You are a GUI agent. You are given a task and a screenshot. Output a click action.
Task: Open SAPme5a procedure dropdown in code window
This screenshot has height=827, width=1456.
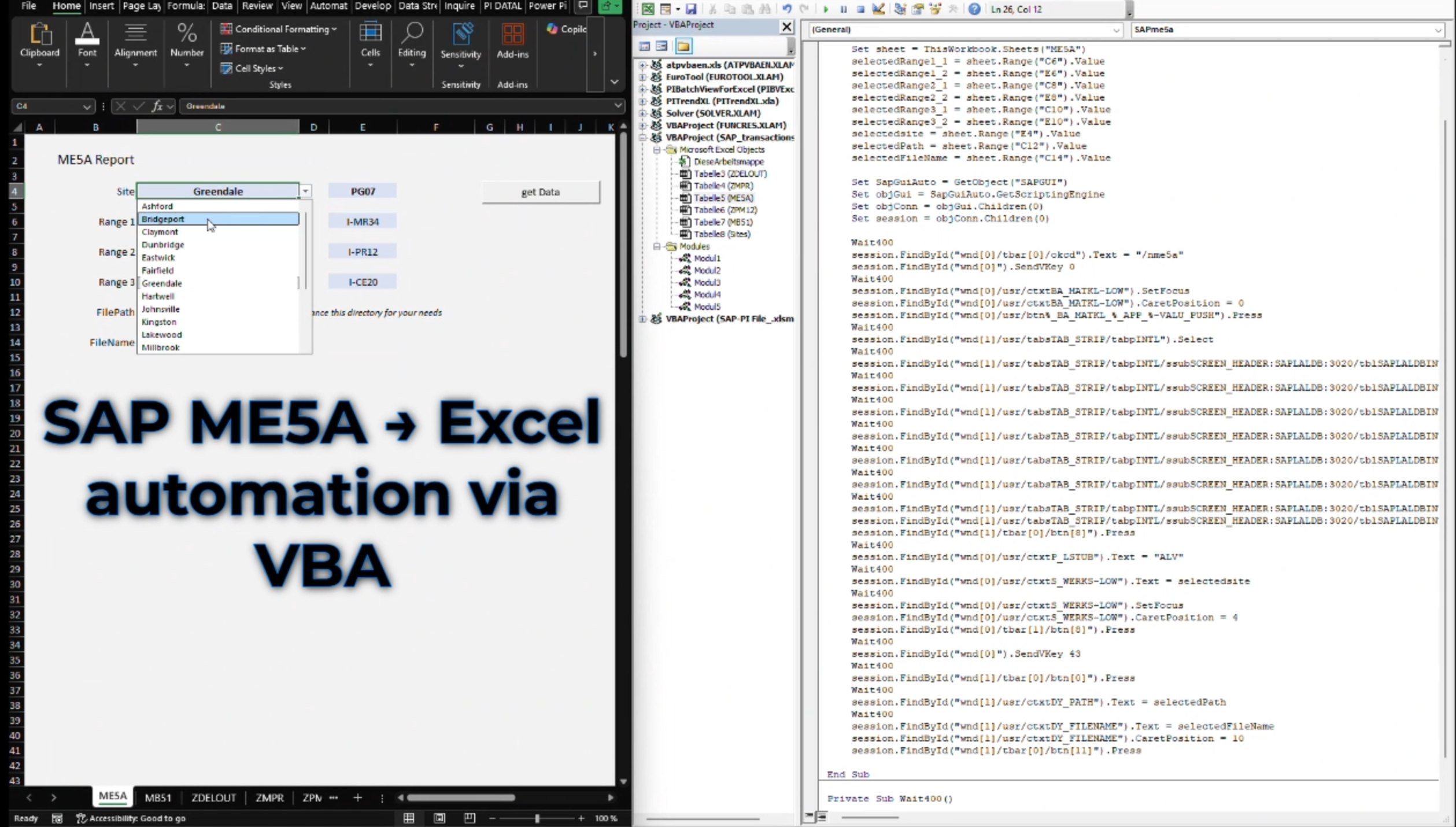(x=1438, y=29)
